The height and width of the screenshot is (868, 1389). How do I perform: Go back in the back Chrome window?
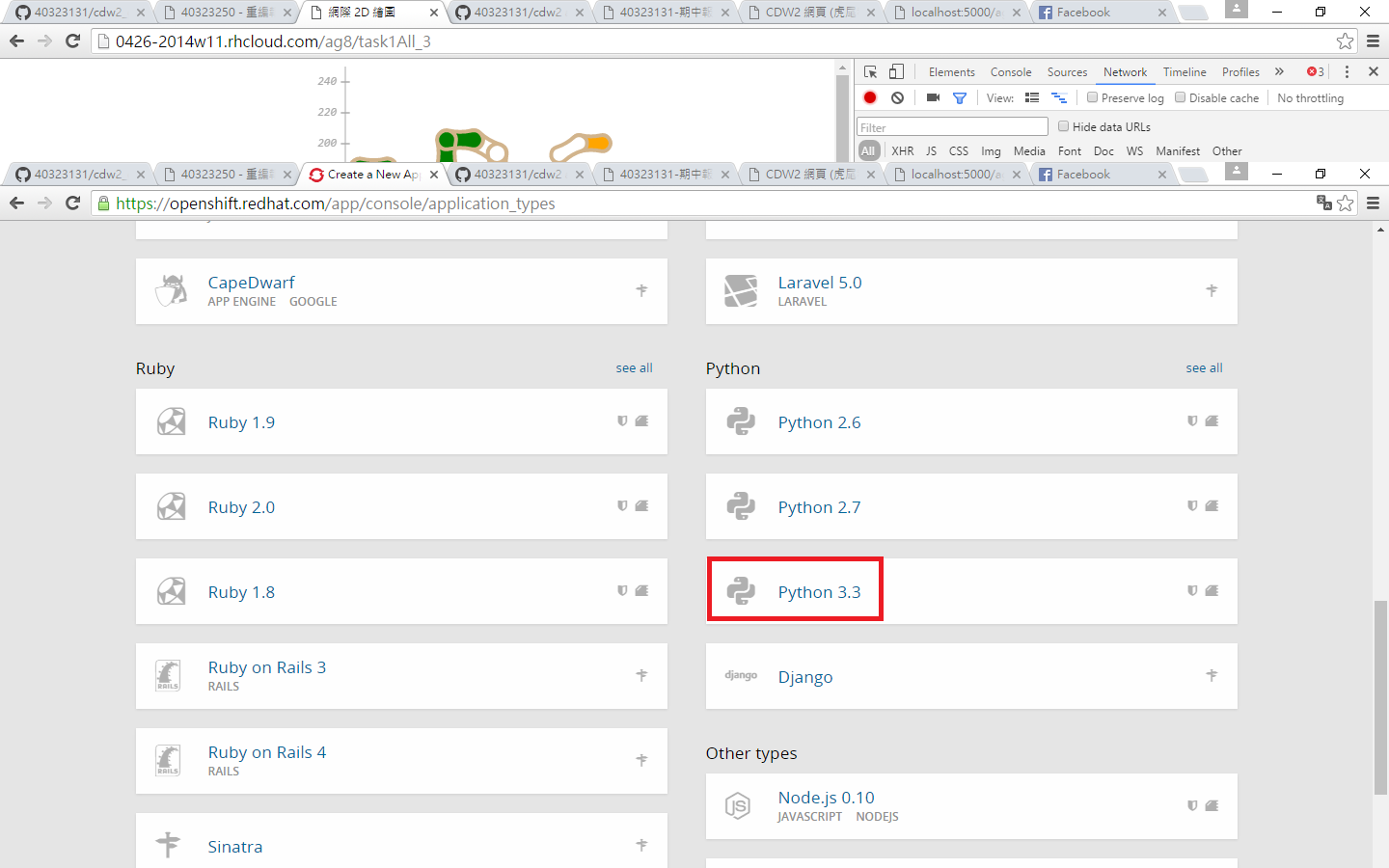16,41
